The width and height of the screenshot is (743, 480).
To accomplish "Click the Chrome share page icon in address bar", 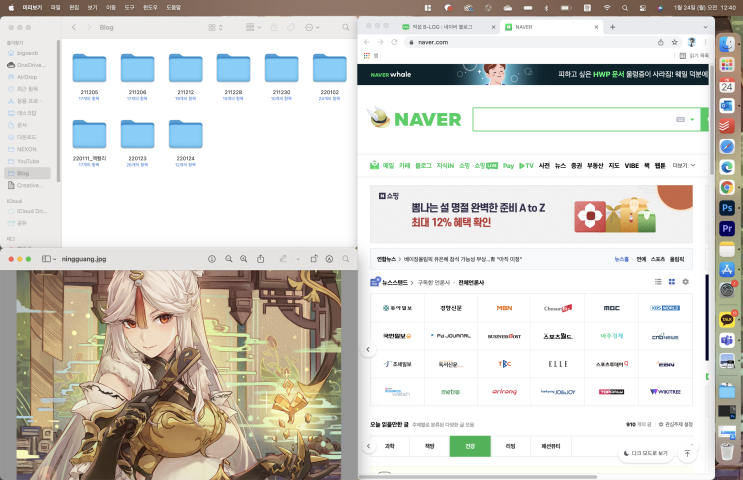I will click(661, 42).
